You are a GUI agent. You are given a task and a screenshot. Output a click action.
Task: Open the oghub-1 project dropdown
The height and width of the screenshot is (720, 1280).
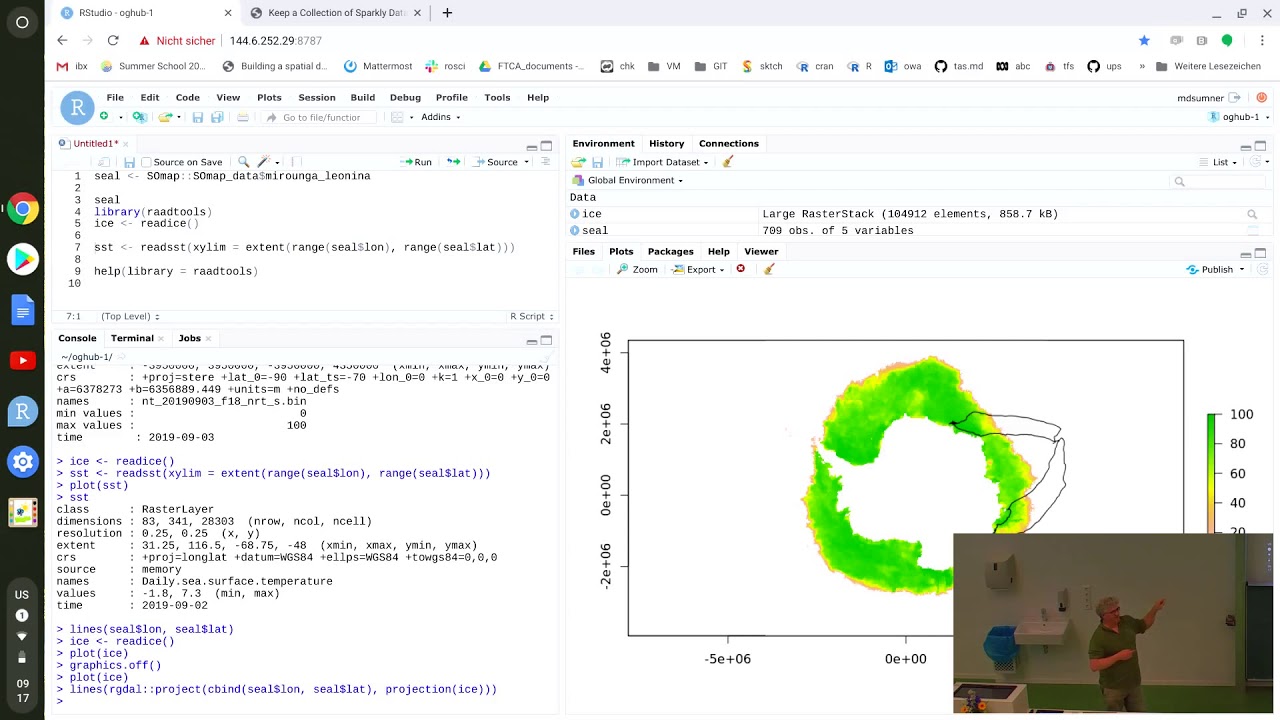1239,117
